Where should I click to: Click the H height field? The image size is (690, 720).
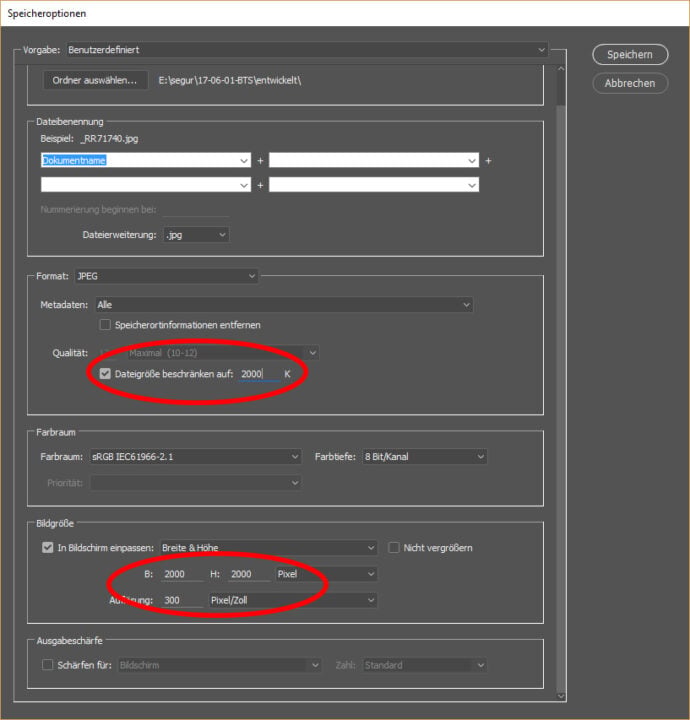point(250,574)
